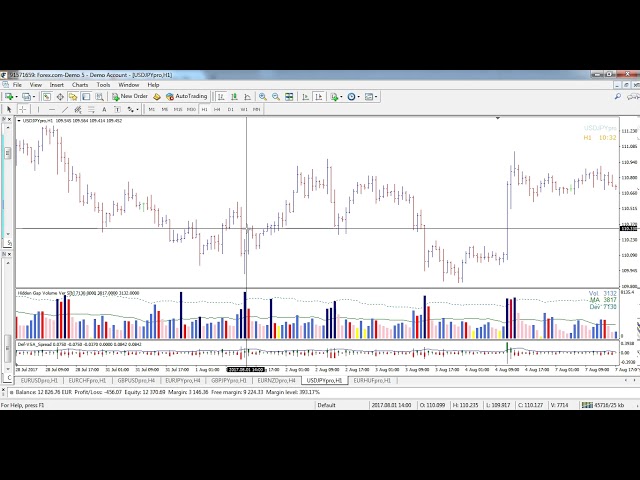Toggle the AutoTrading button

(186, 97)
